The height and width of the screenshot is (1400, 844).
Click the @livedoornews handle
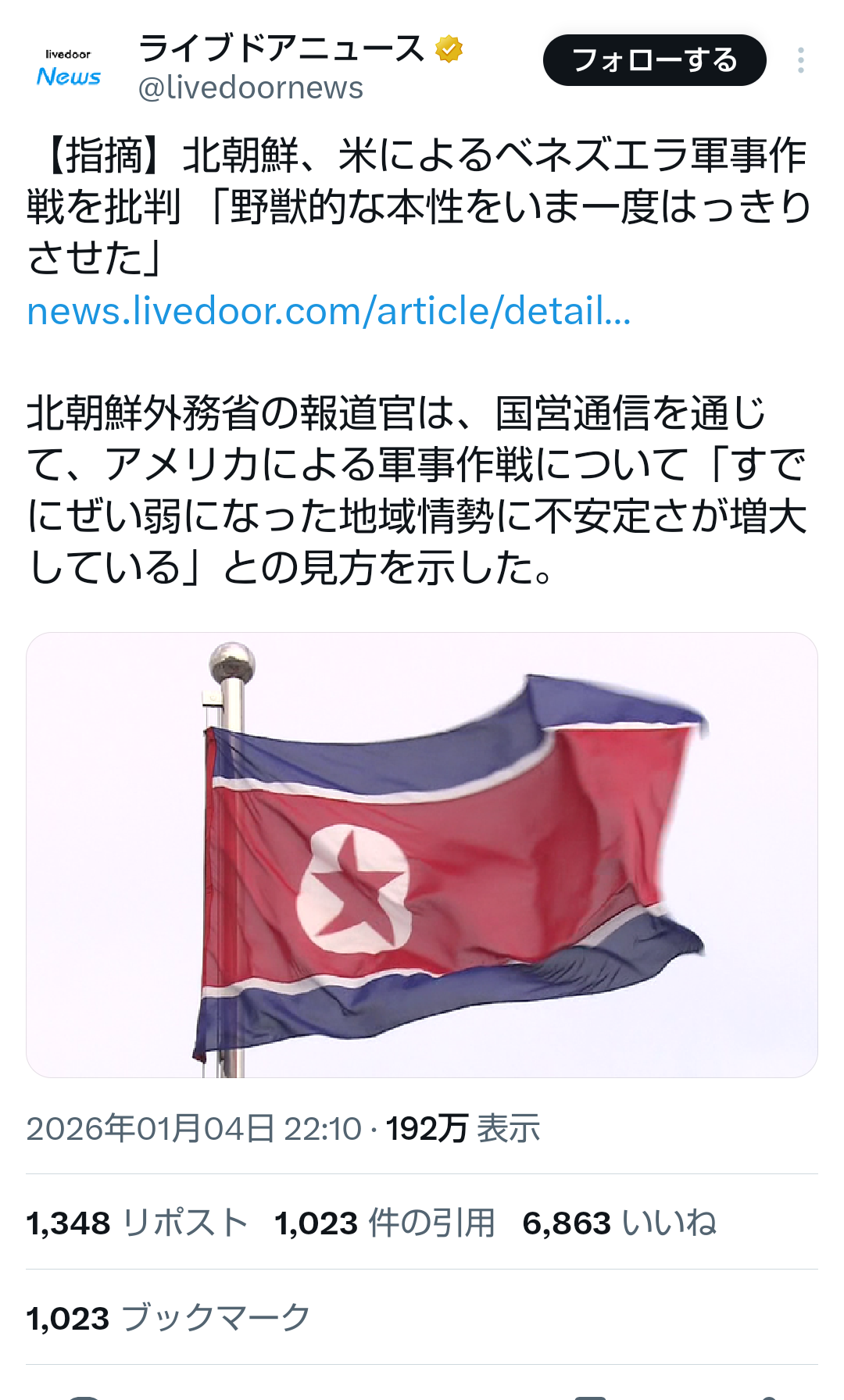pyautogui.click(x=251, y=87)
